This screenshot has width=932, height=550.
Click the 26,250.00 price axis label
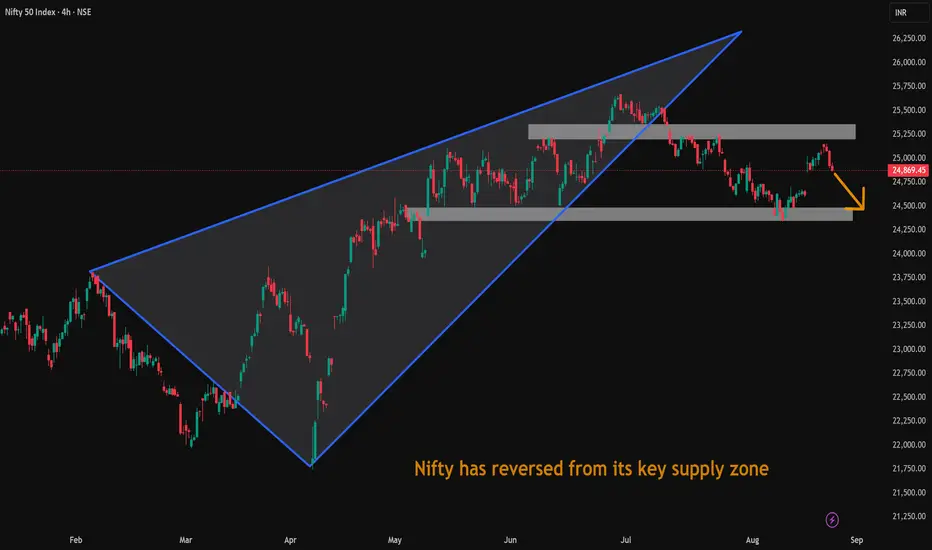click(x=909, y=38)
